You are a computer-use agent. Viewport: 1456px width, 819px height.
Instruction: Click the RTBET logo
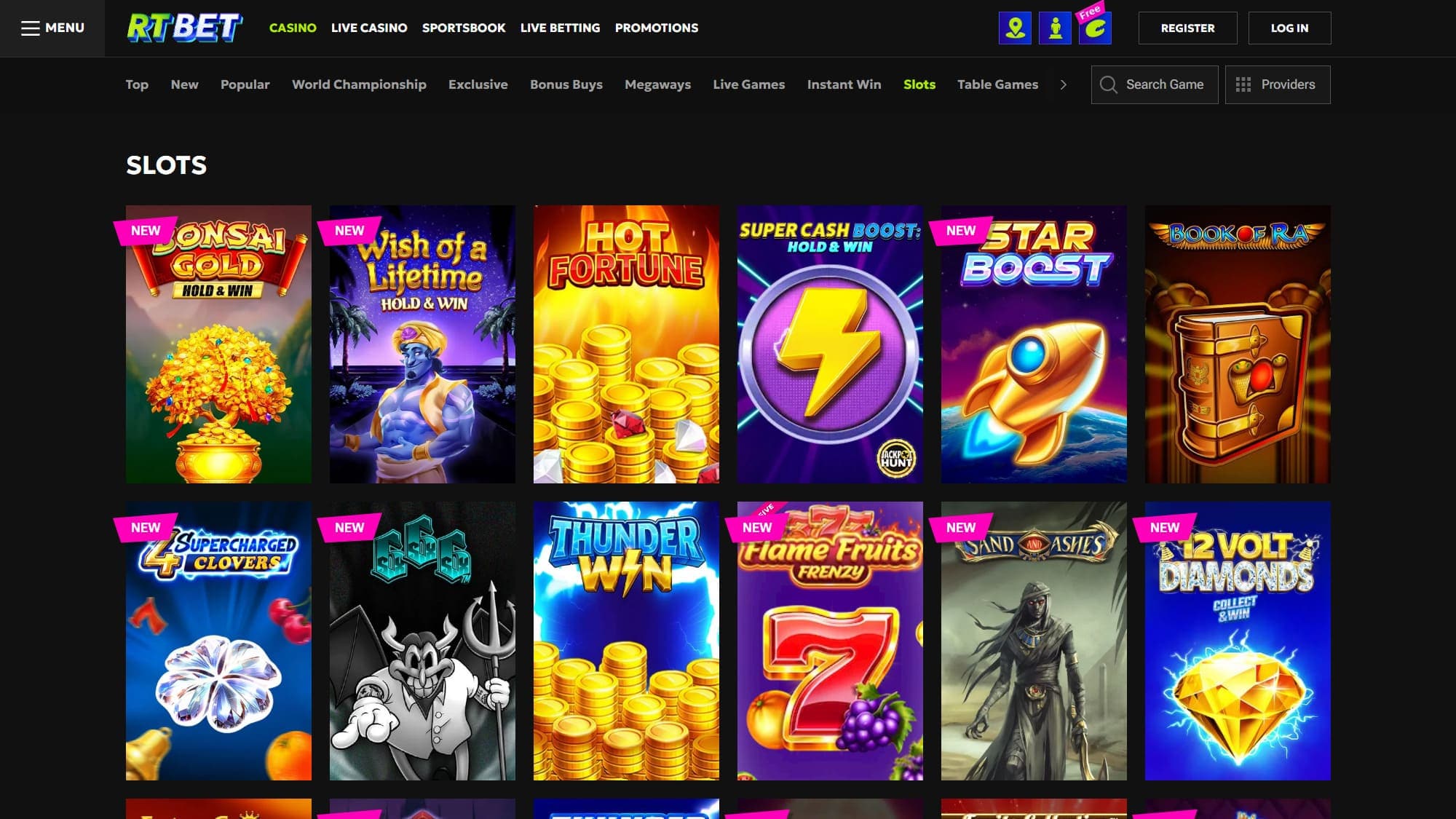pos(185,28)
